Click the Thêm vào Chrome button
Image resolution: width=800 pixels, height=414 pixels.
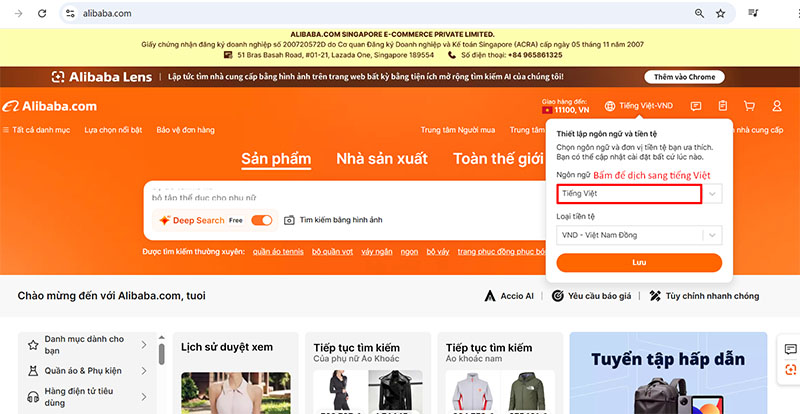point(684,76)
